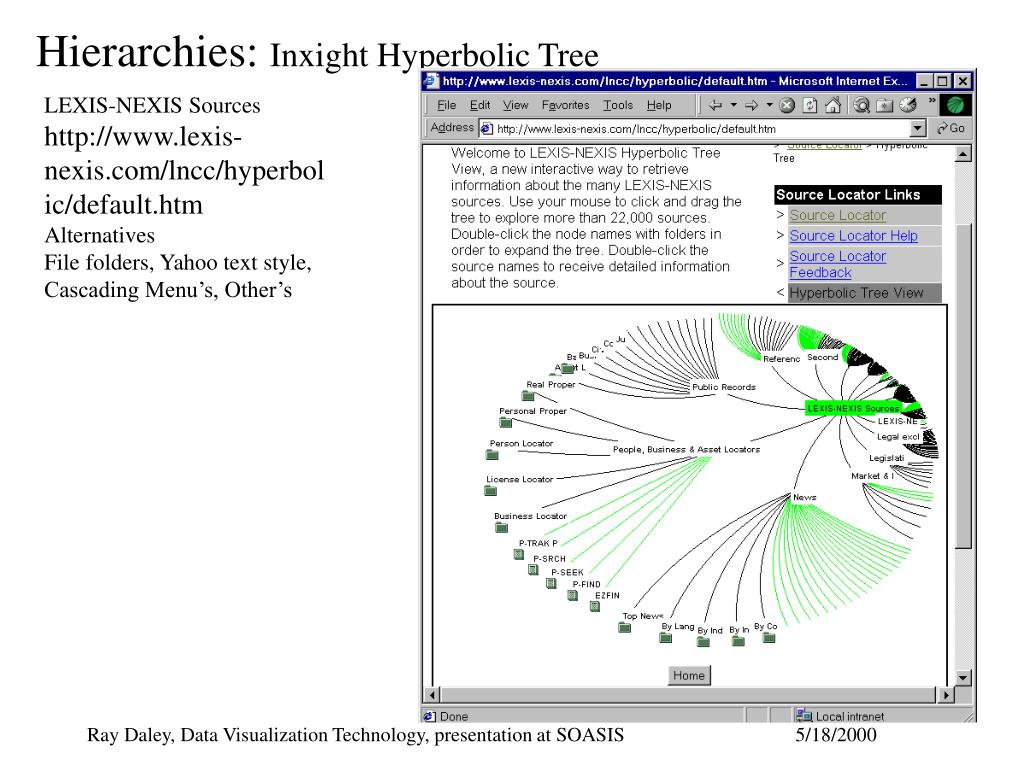The width and height of the screenshot is (1024, 768).
Task: Open the Favorites folder toolbar icon
Action: 884,105
